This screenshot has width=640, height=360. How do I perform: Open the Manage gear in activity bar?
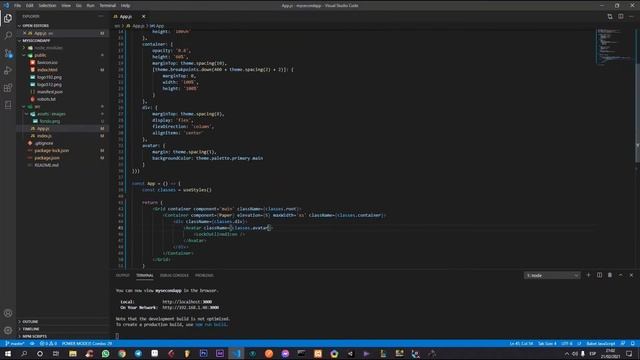8,330
